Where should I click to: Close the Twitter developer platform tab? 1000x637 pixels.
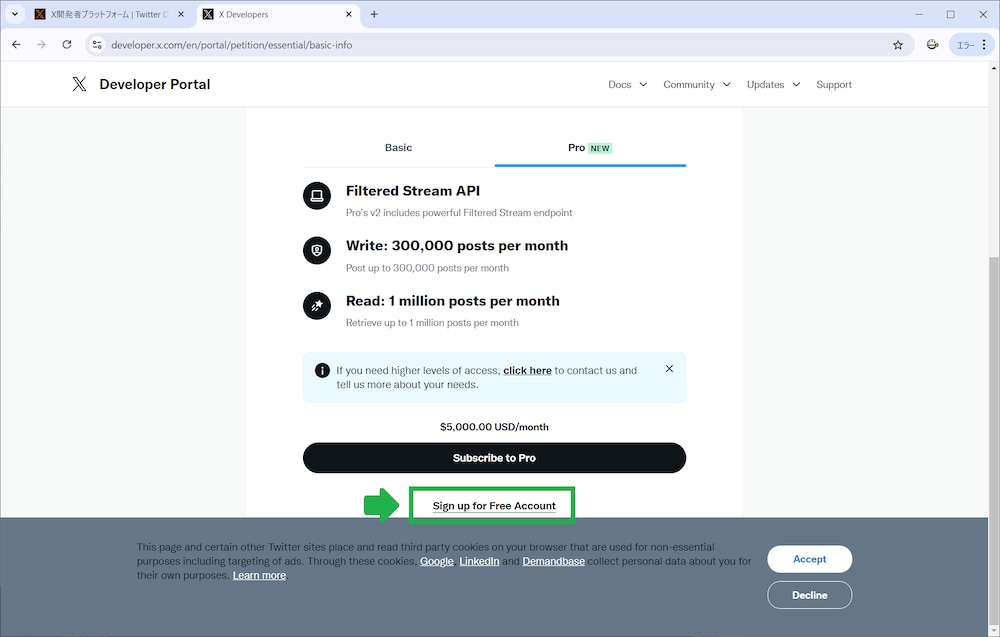[x=181, y=14]
